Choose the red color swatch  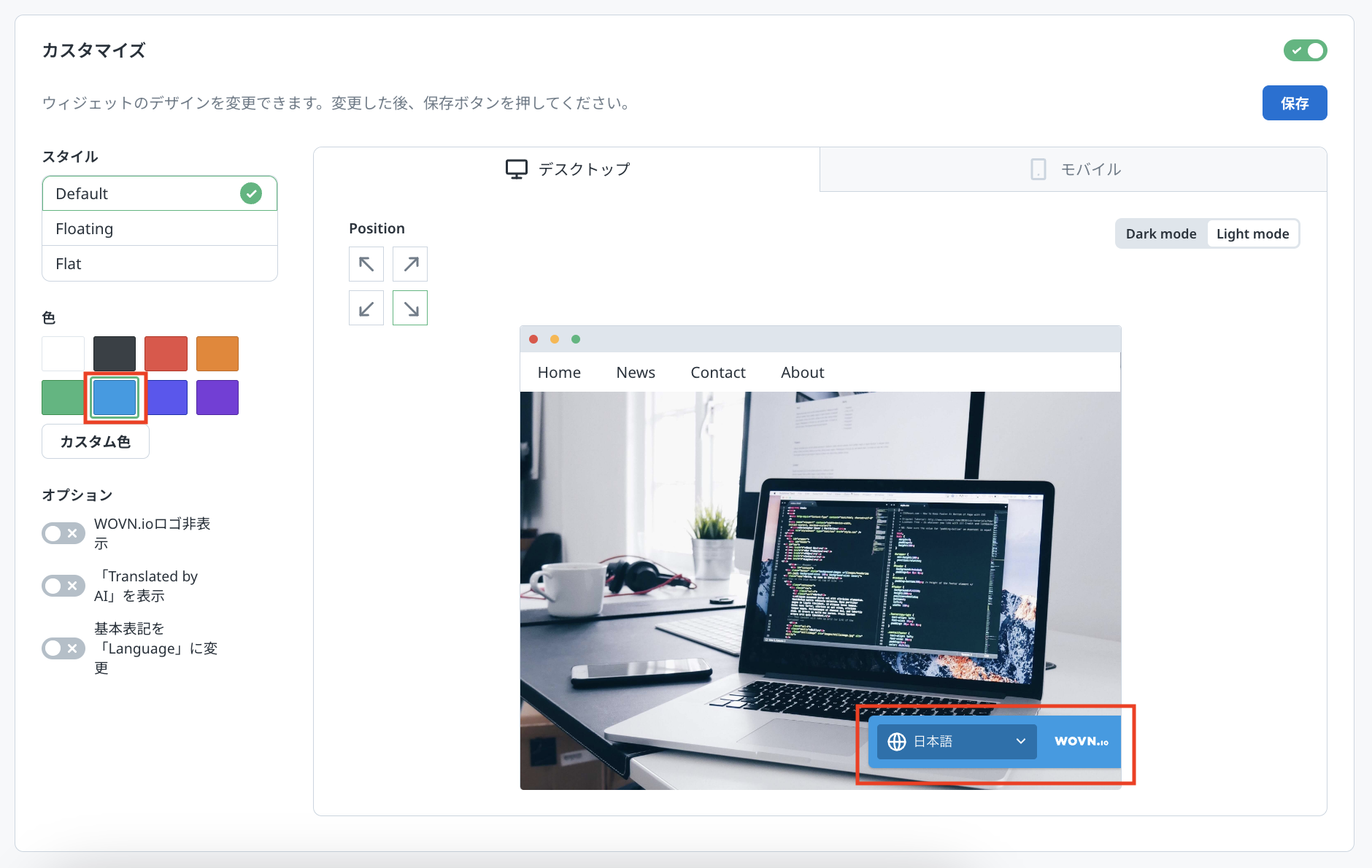166,354
